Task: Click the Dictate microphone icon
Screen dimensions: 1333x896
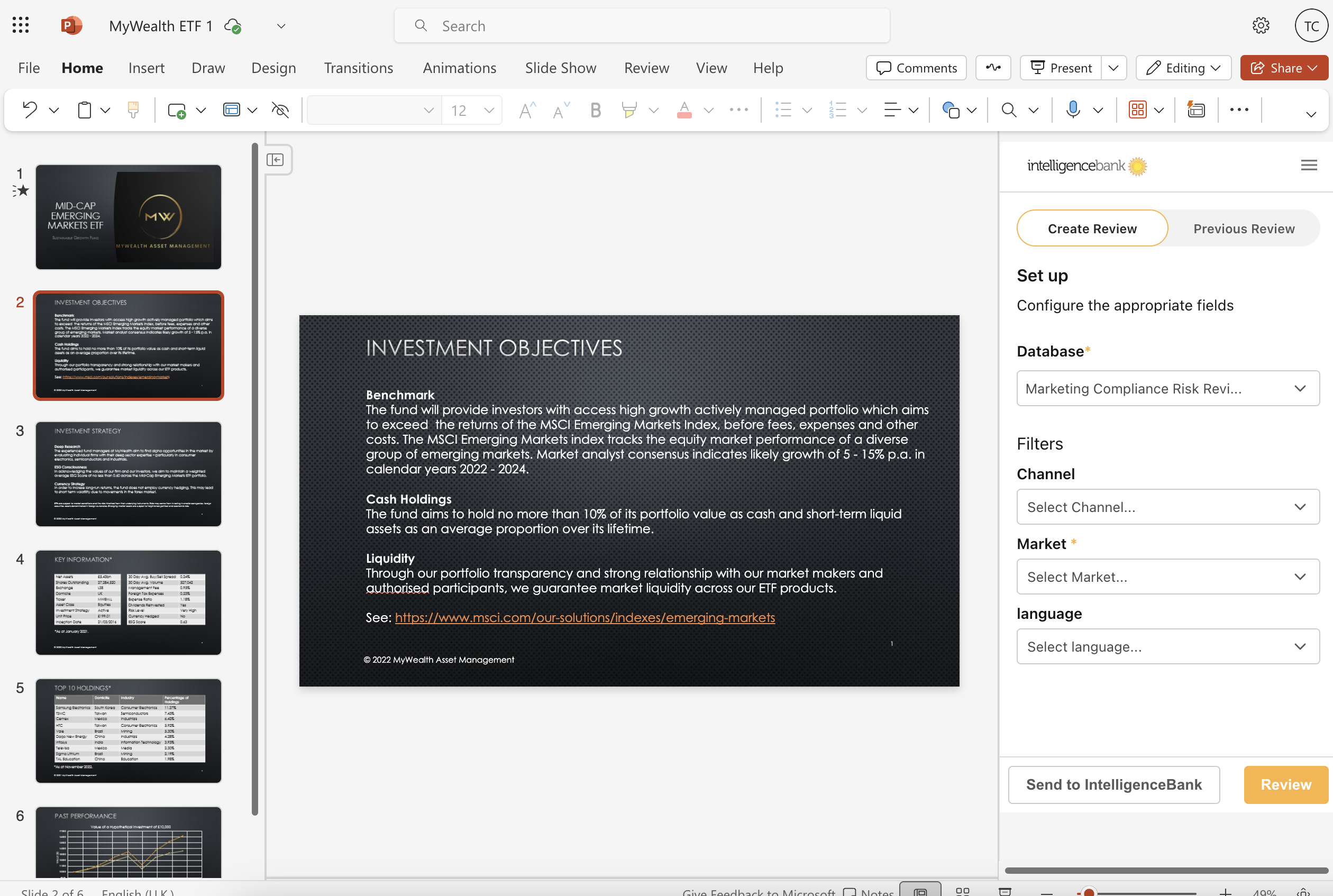Action: pos(1072,109)
